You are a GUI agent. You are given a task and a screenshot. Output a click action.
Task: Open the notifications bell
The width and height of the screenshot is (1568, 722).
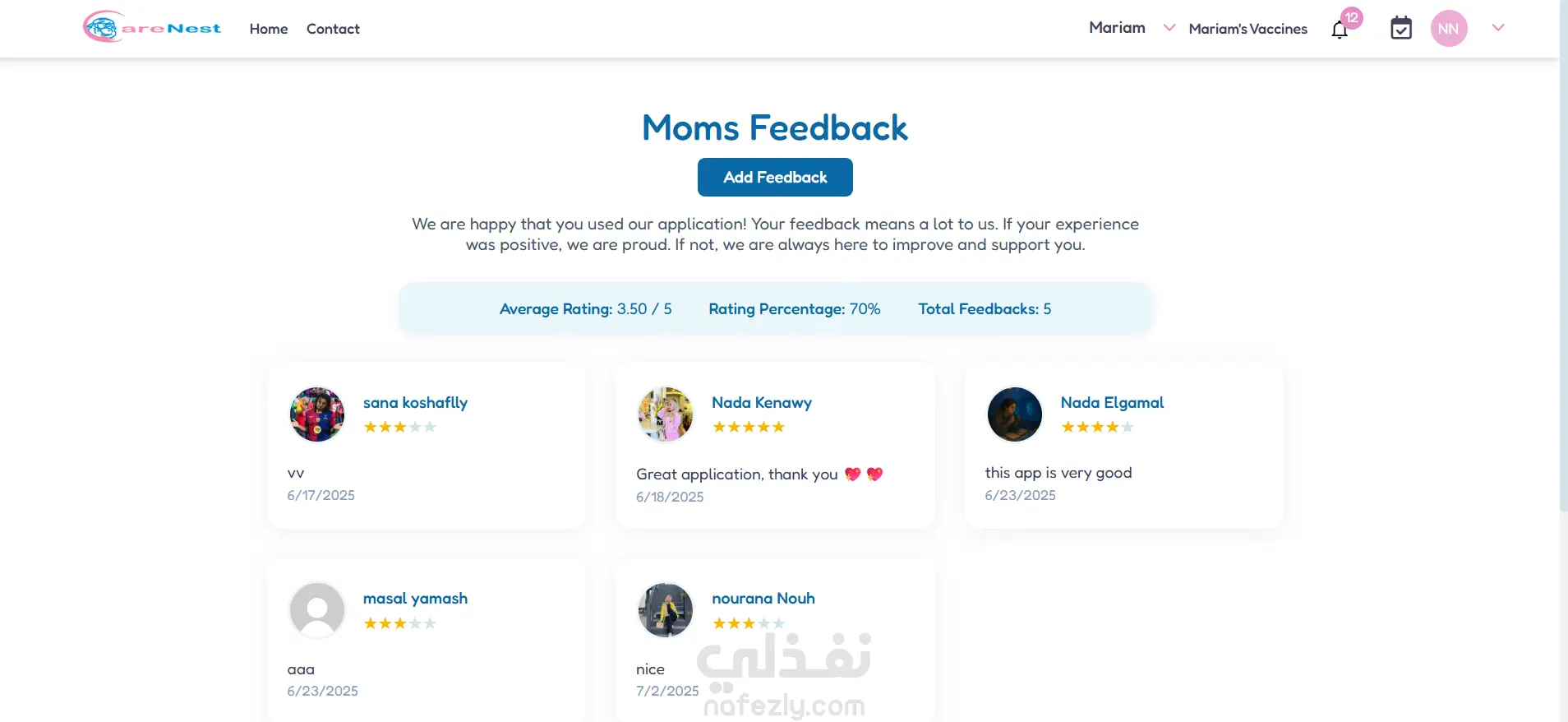1340,30
